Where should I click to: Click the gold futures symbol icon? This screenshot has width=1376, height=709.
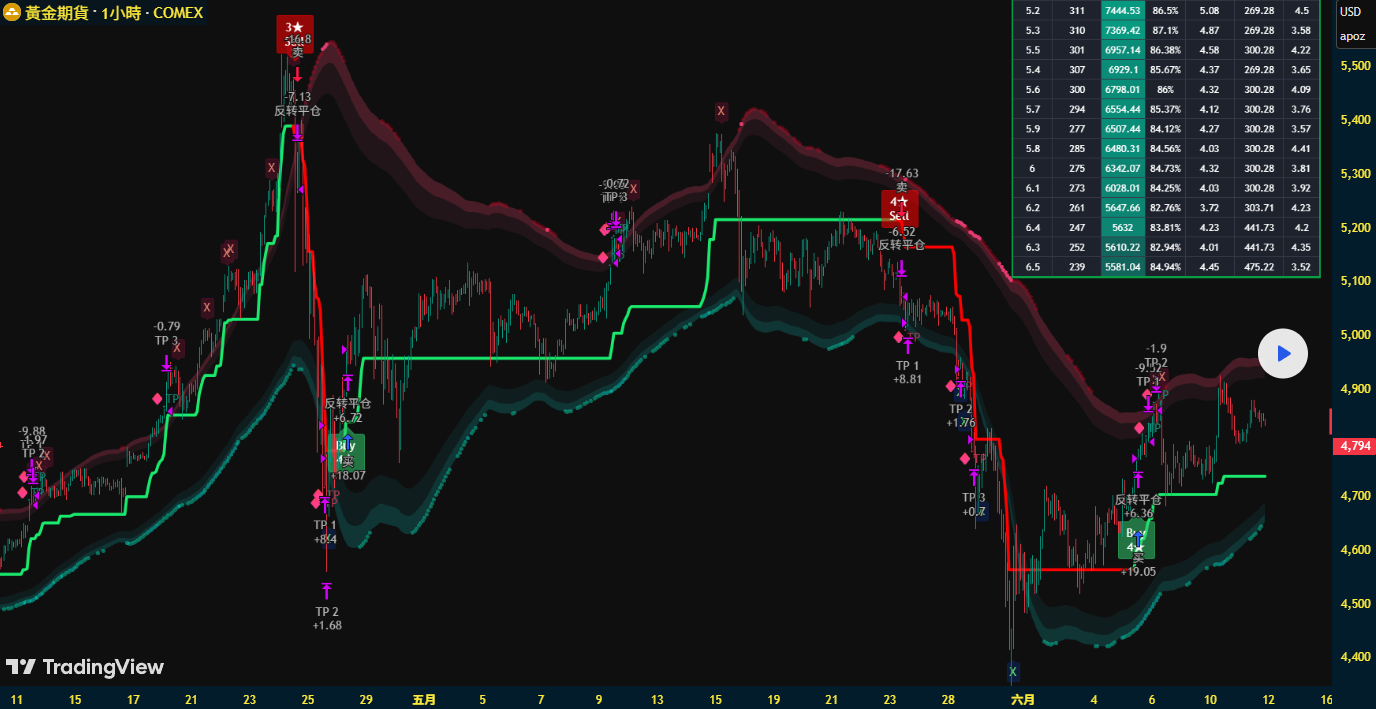(x=11, y=13)
